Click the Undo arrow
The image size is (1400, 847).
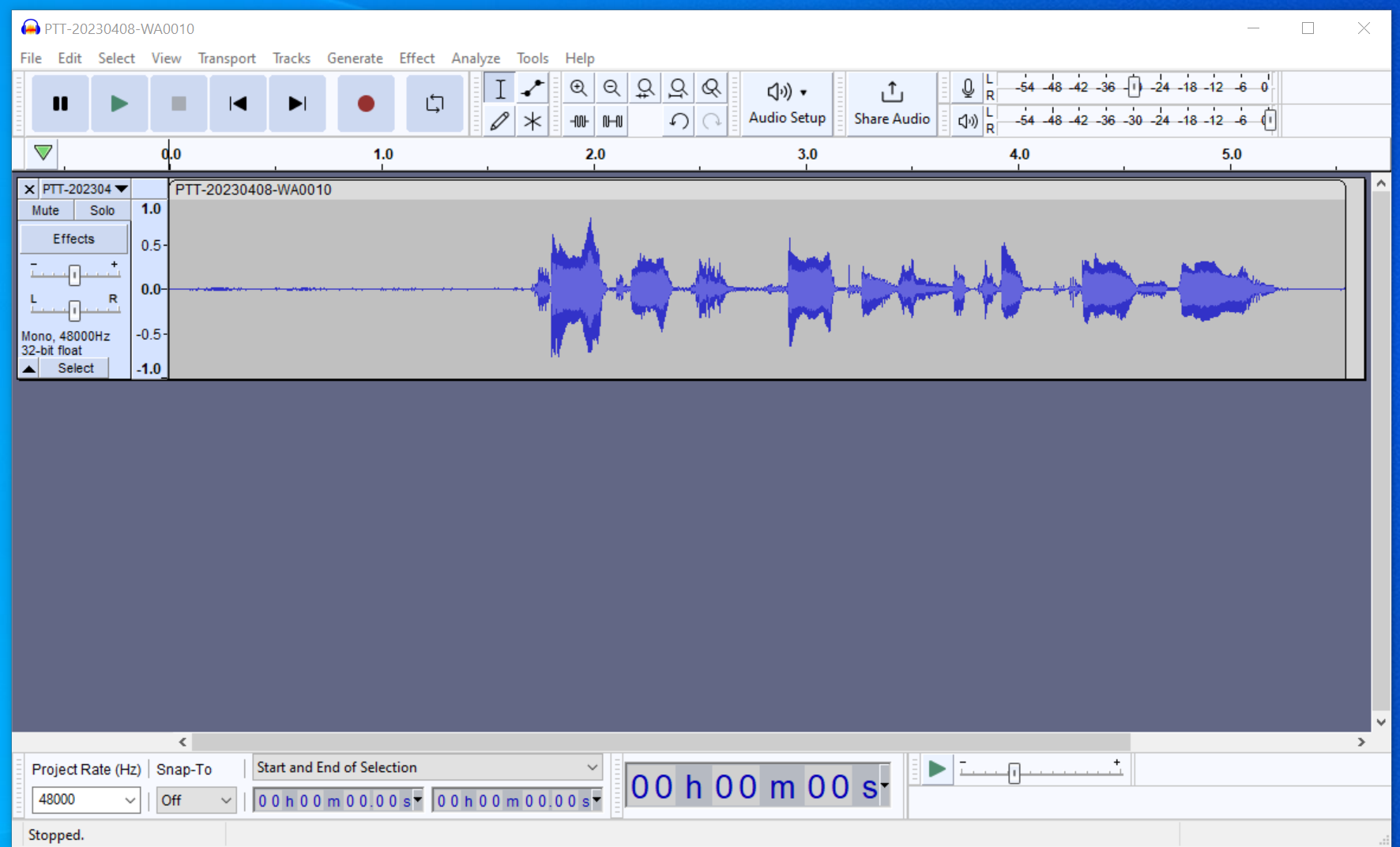(x=679, y=121)
